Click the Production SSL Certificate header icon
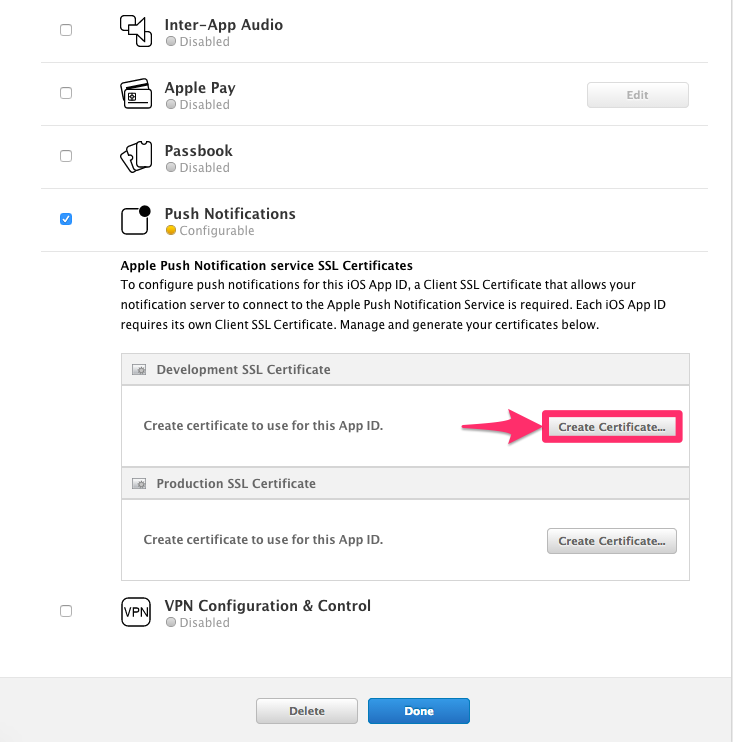 click(x=139, y=484)
